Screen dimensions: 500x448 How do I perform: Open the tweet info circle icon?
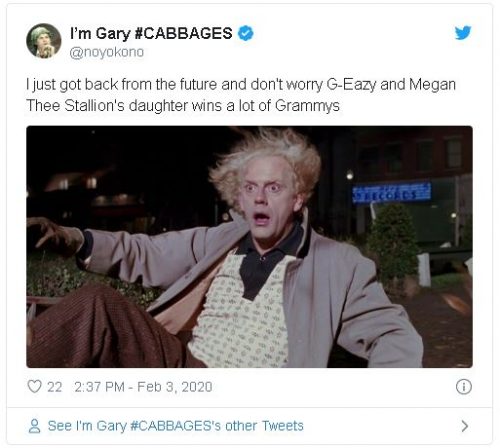pos(464,387)
